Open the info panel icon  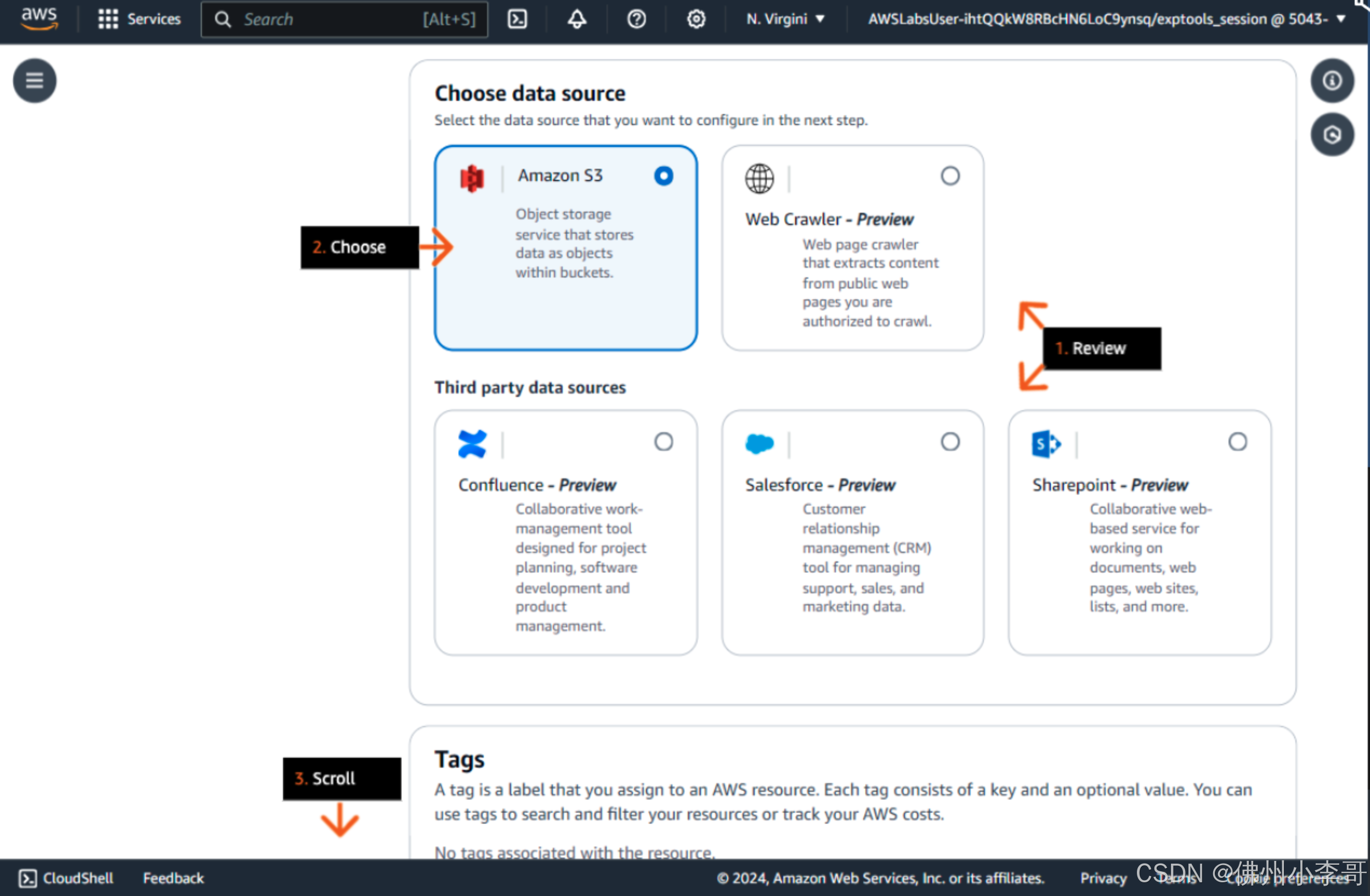click(x=1332, y=81)
